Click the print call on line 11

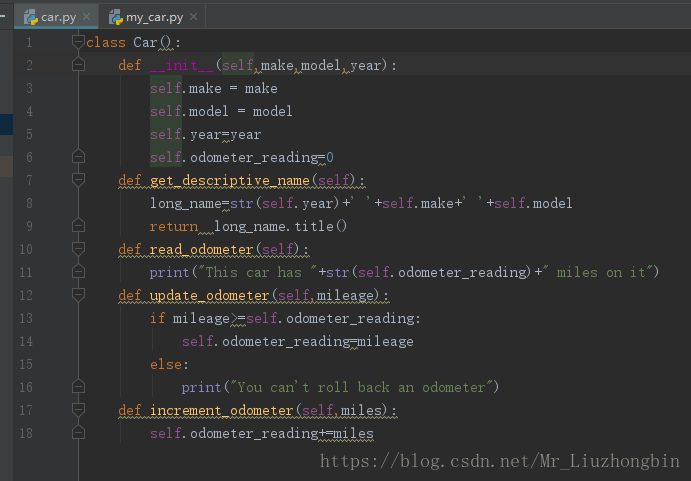[x=169, y=272]
